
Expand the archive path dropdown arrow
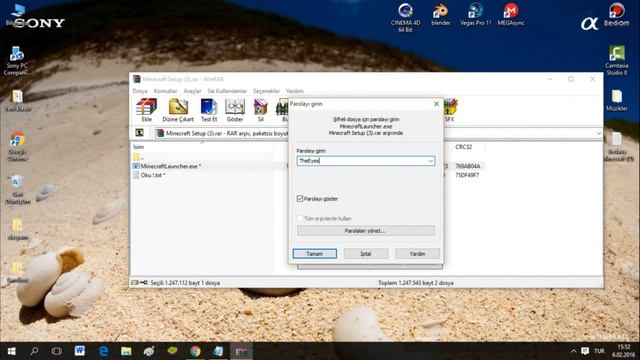(598, 133)
